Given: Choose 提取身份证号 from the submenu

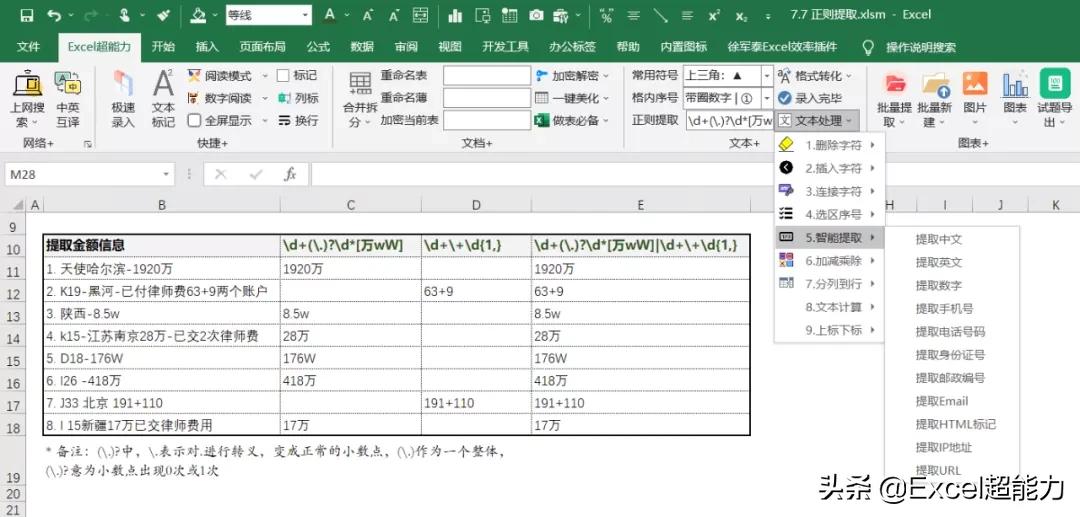Looking at the screenshot, I should coord(952,355).
